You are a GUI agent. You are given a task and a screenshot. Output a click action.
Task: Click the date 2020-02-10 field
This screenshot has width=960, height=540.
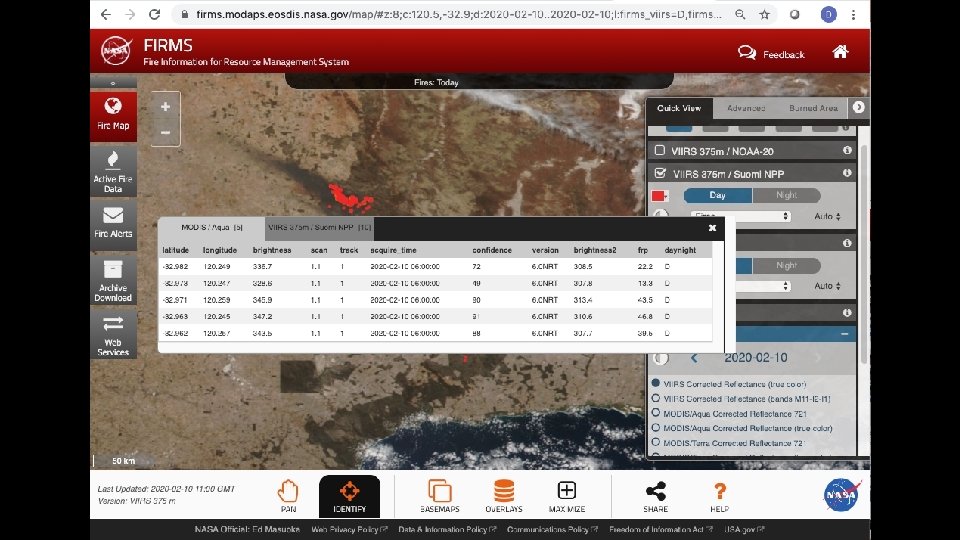click(756, 358)
